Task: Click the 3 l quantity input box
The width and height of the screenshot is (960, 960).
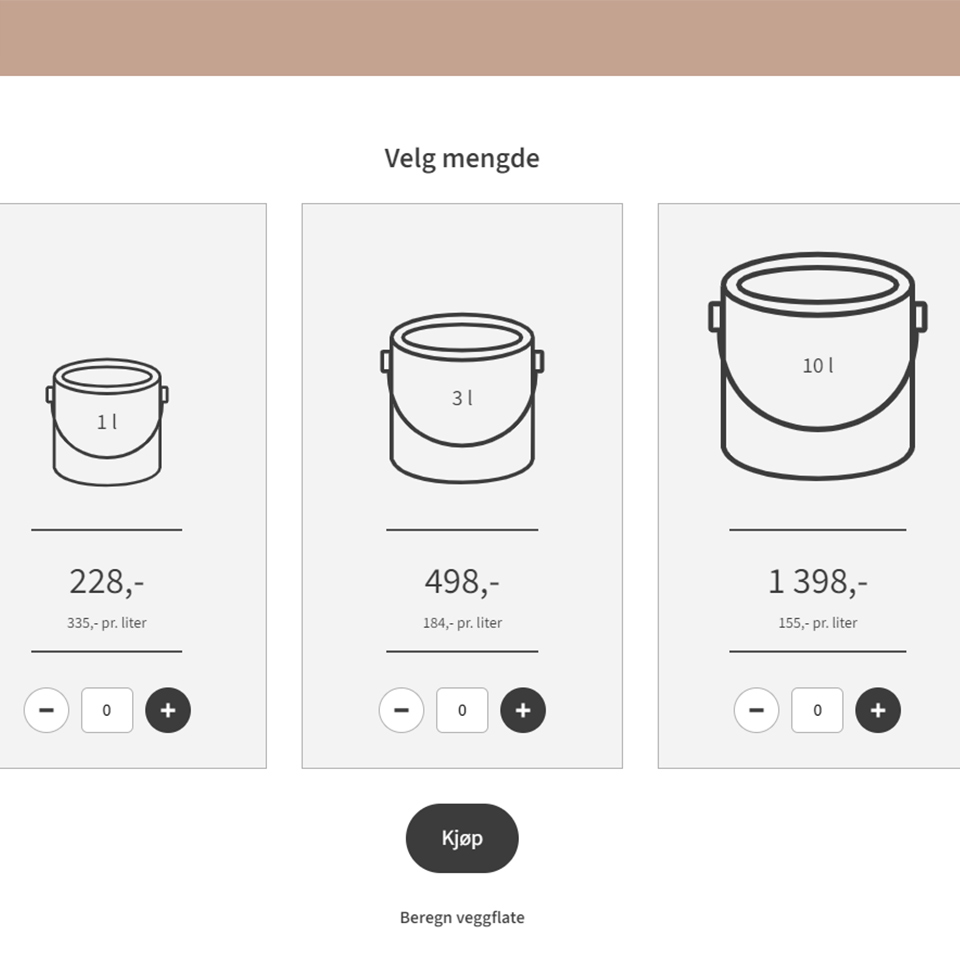Action: [x=462, y=711]
